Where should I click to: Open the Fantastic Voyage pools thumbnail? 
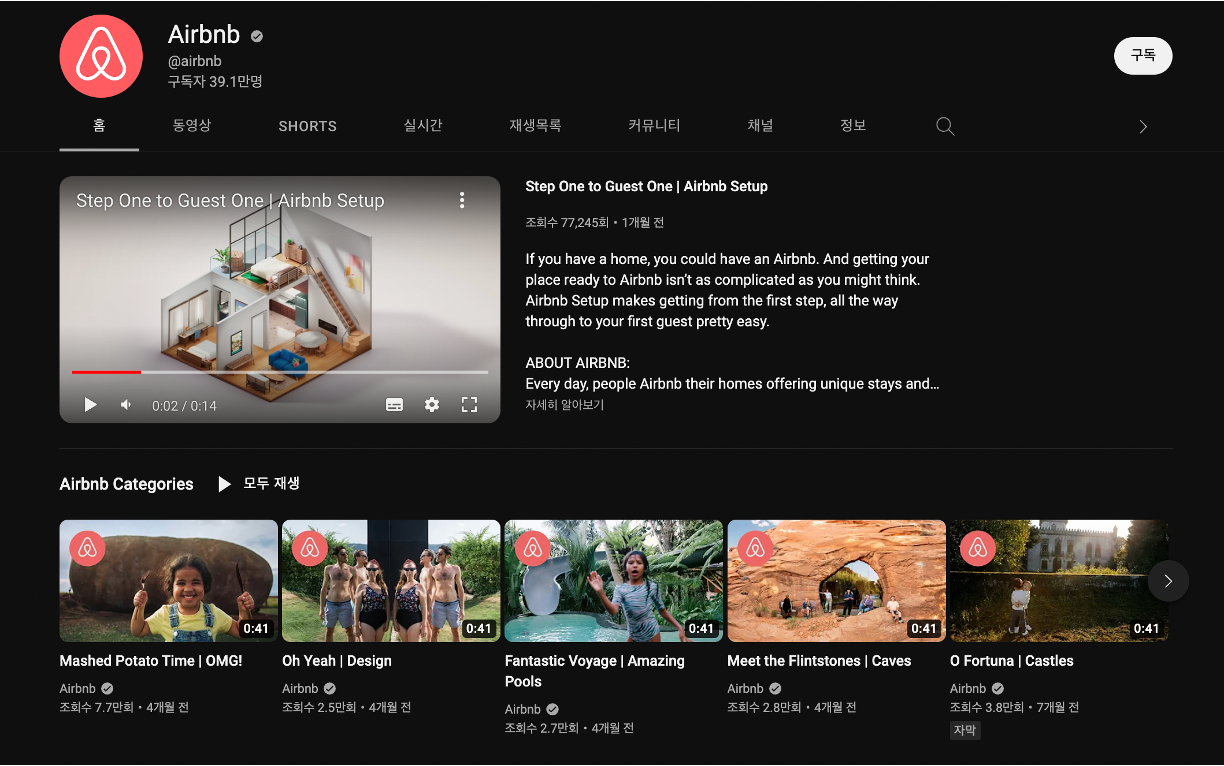pos(614,580)
